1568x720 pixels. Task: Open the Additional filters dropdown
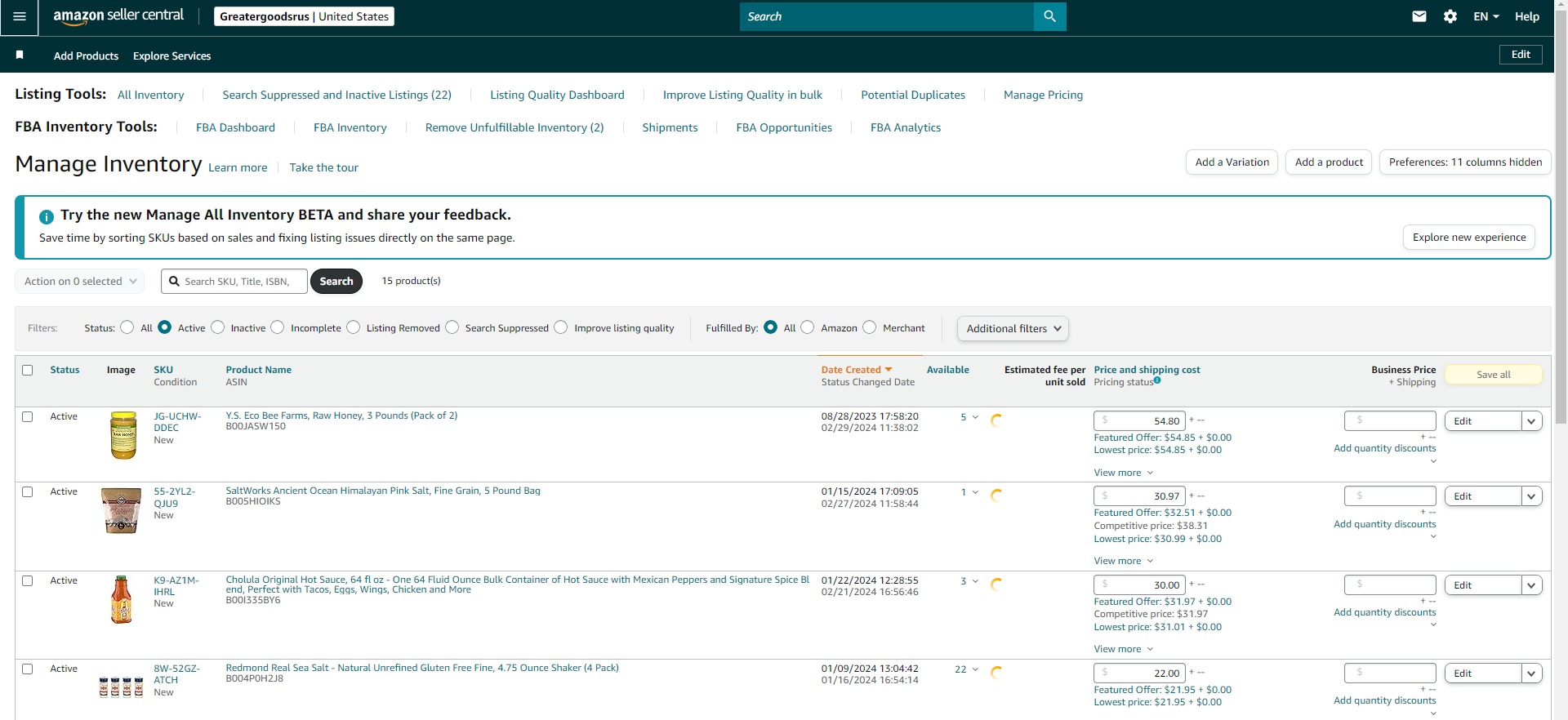tap(1013, 328)
